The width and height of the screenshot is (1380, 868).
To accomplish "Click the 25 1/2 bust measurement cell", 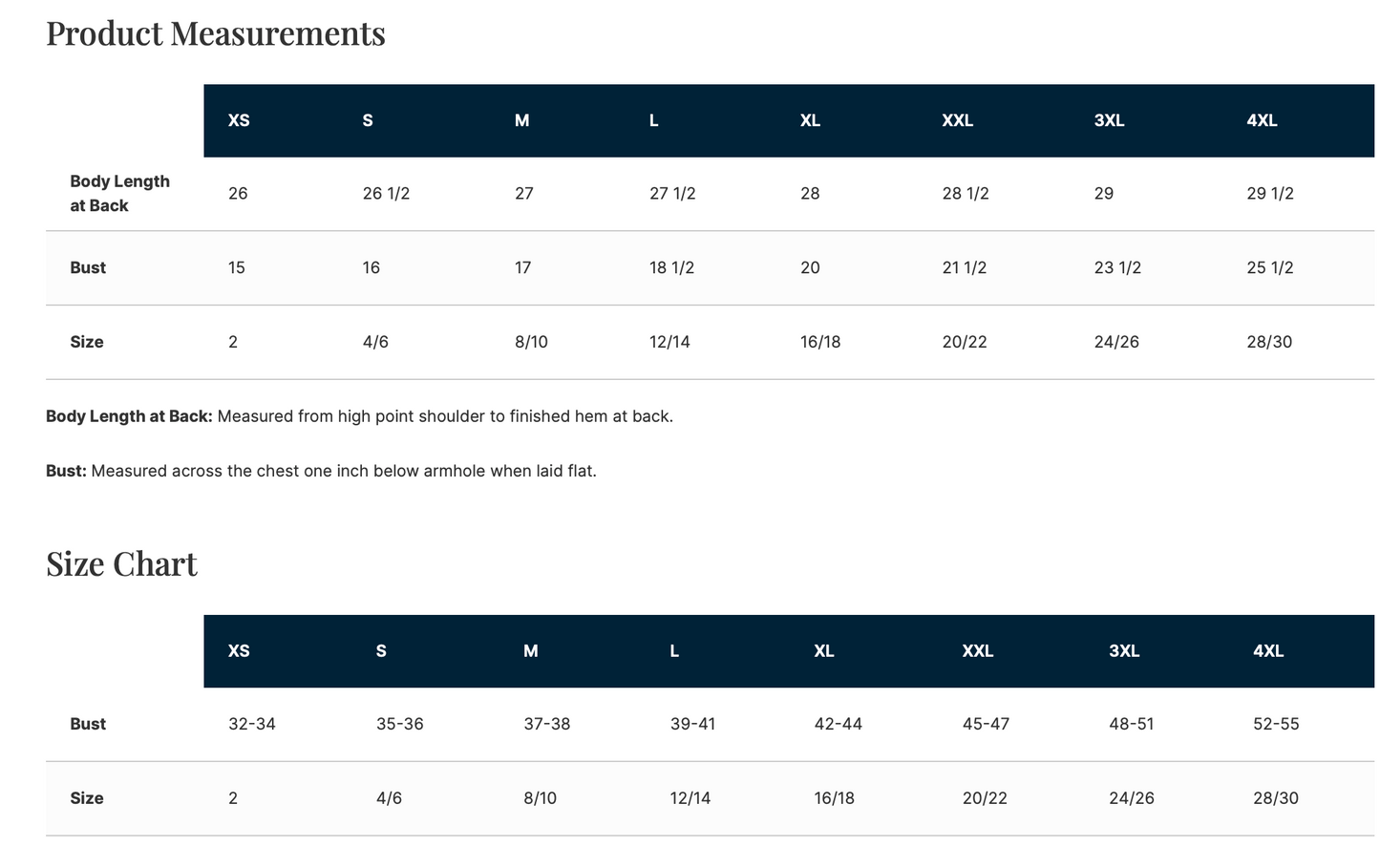I will pos(1270,268).
